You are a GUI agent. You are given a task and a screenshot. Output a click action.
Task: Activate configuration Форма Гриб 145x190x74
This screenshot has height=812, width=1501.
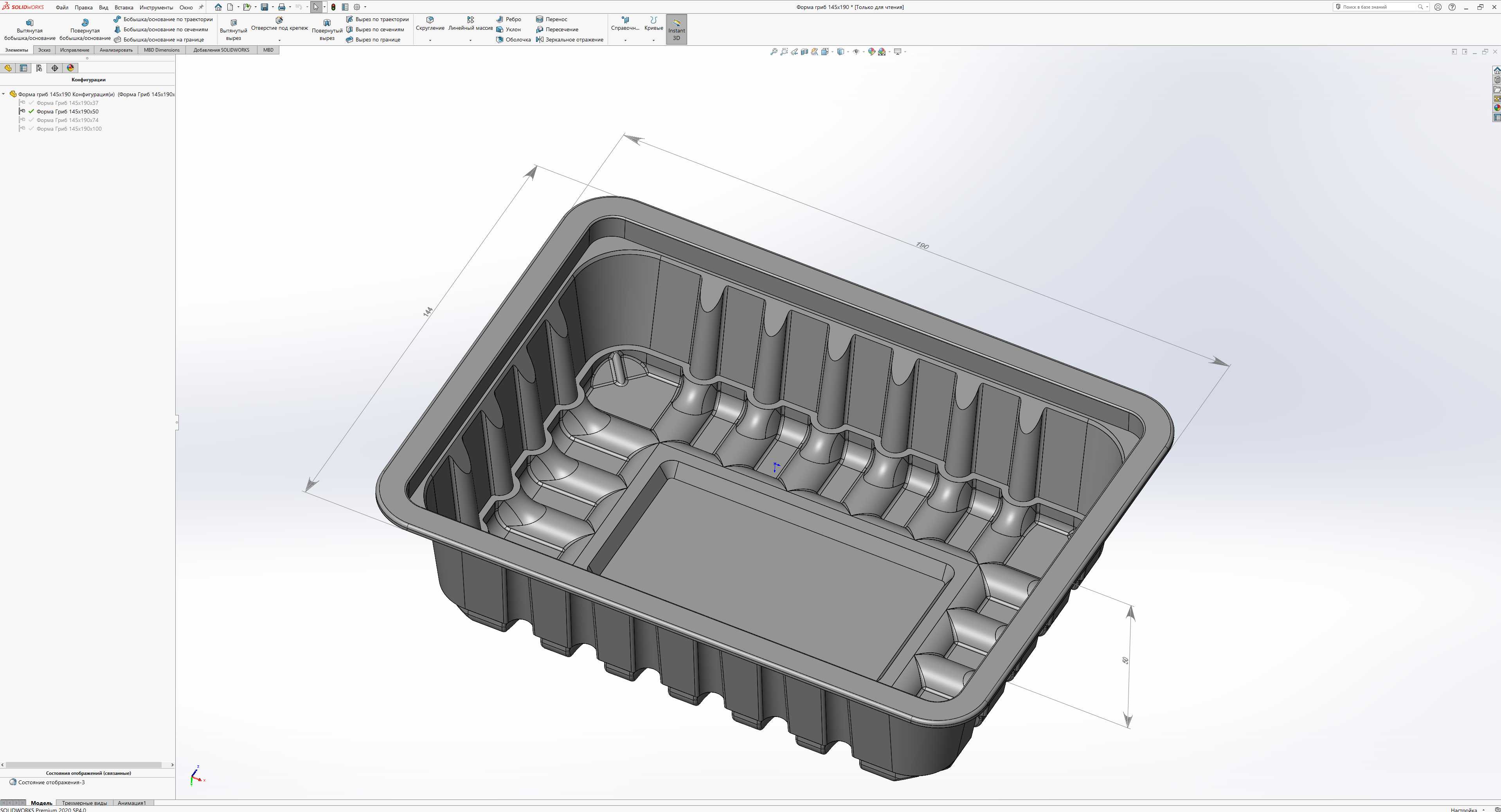coord(68,120)
